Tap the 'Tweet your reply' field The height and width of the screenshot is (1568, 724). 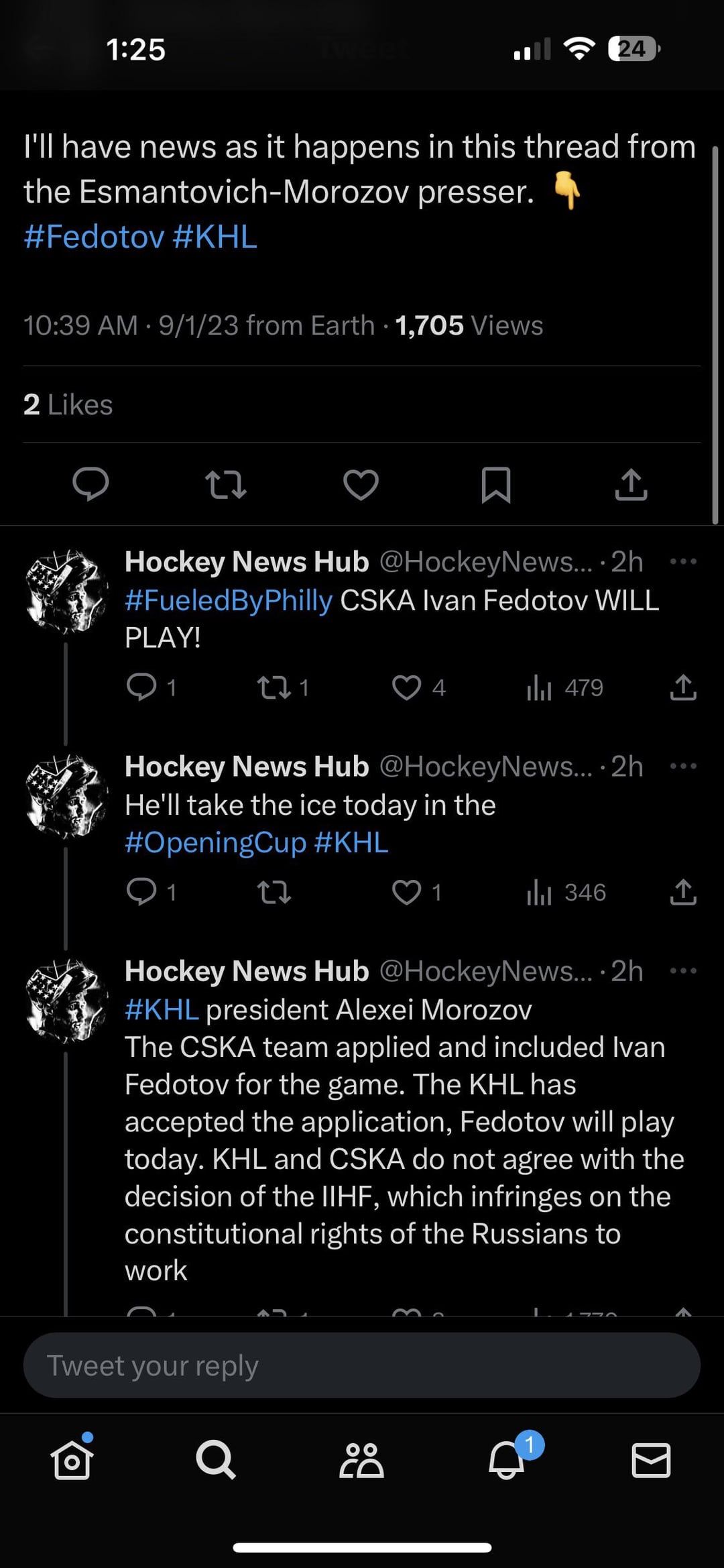(362, 1365)
